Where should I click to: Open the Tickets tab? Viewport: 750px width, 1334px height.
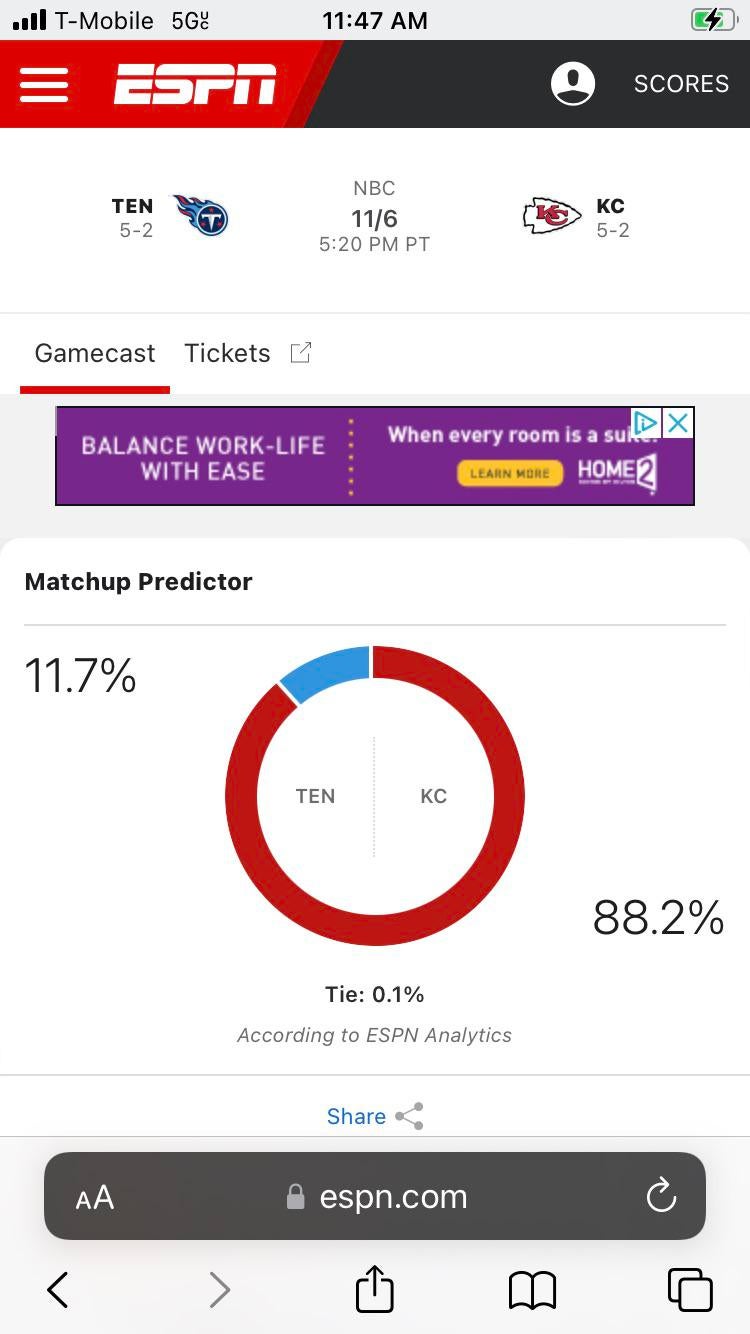228,353
